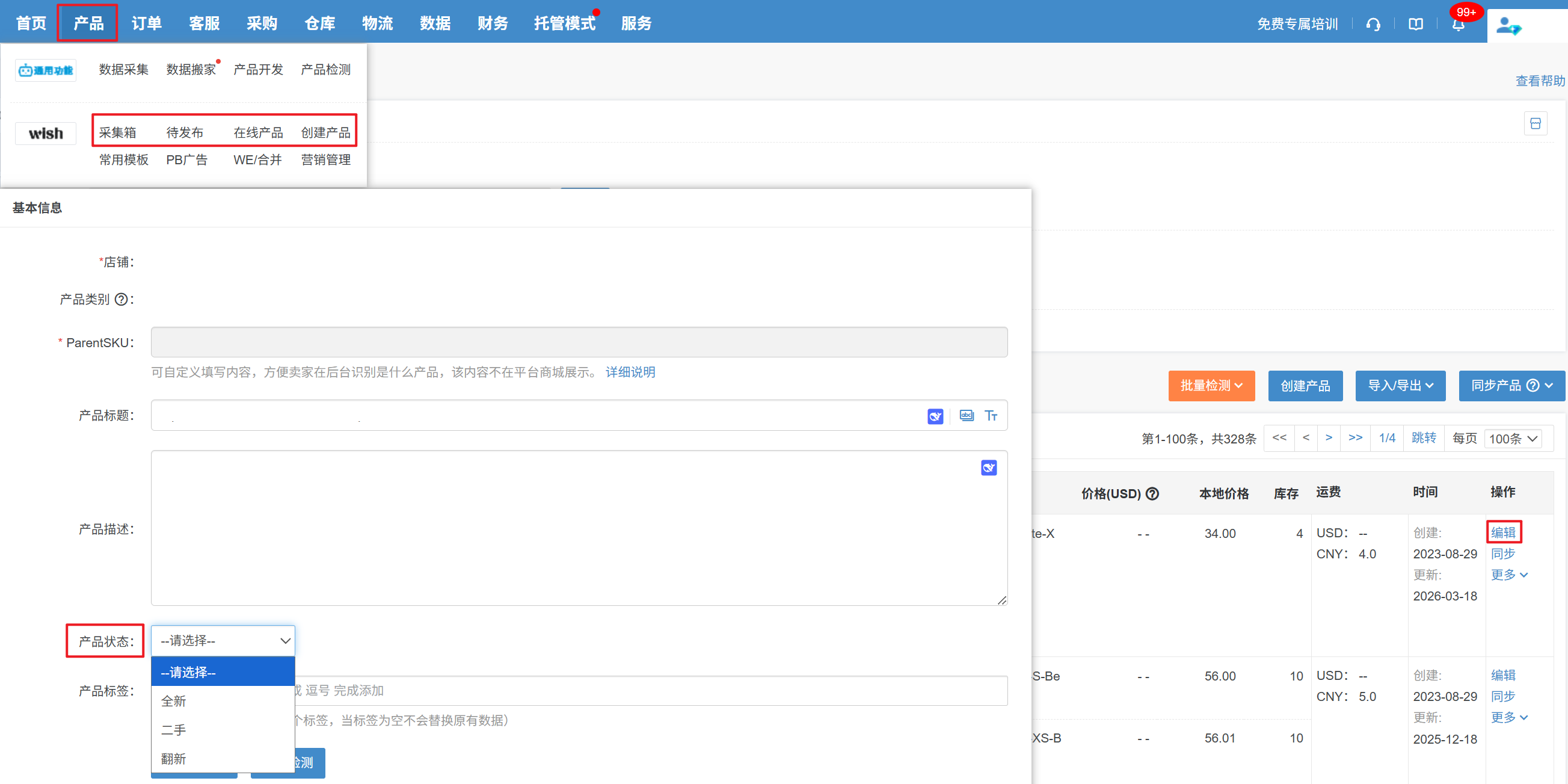Click 编辑 for the first product row

click(x=1502, y=532)
